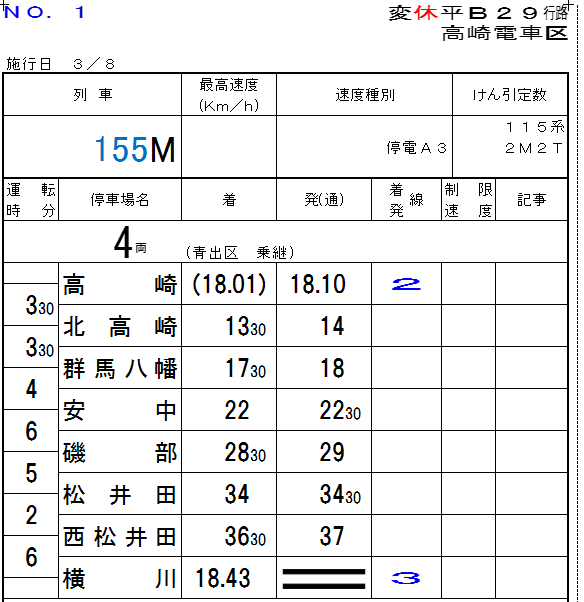
Task: Click the 115系 text
Action: (x=535, y=127)
